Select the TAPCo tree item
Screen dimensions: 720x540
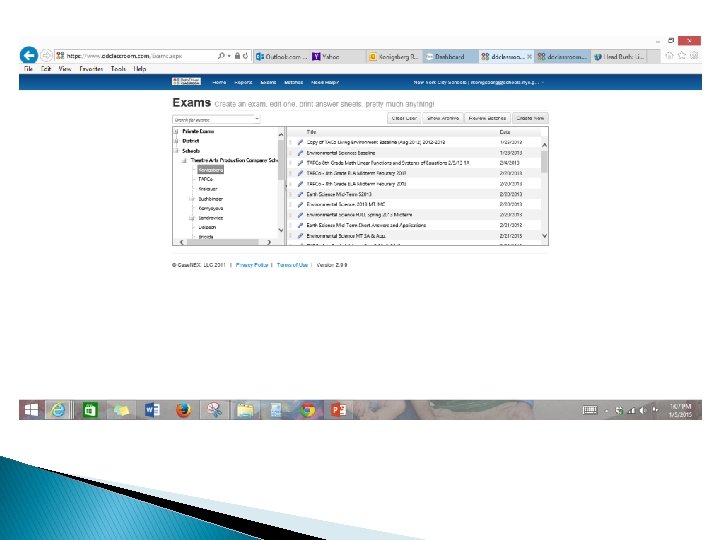pos(205,179)
